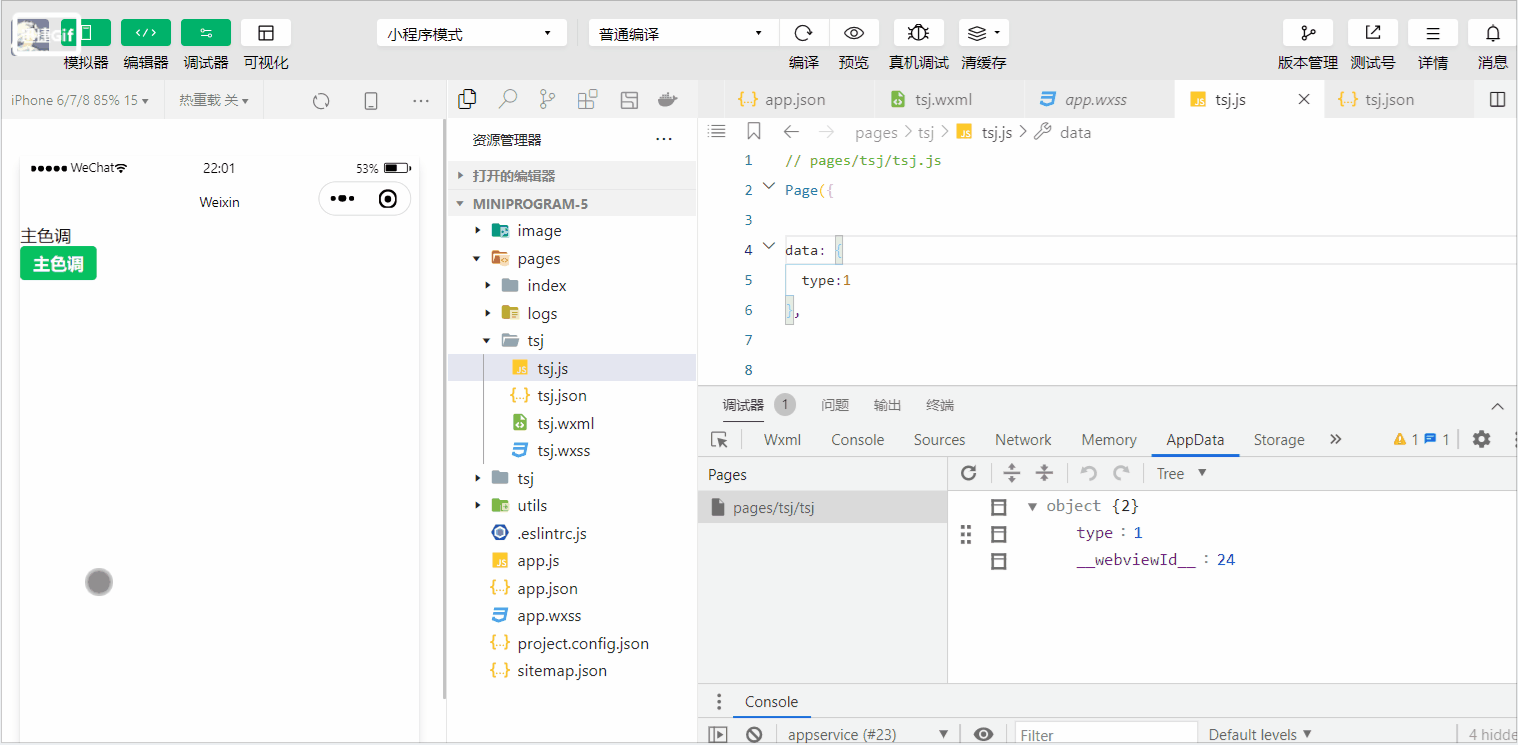This screenshot has height=745, width=1518.
Task: Toggle the 调试器 debugger panel button
Action: point(206,33)
